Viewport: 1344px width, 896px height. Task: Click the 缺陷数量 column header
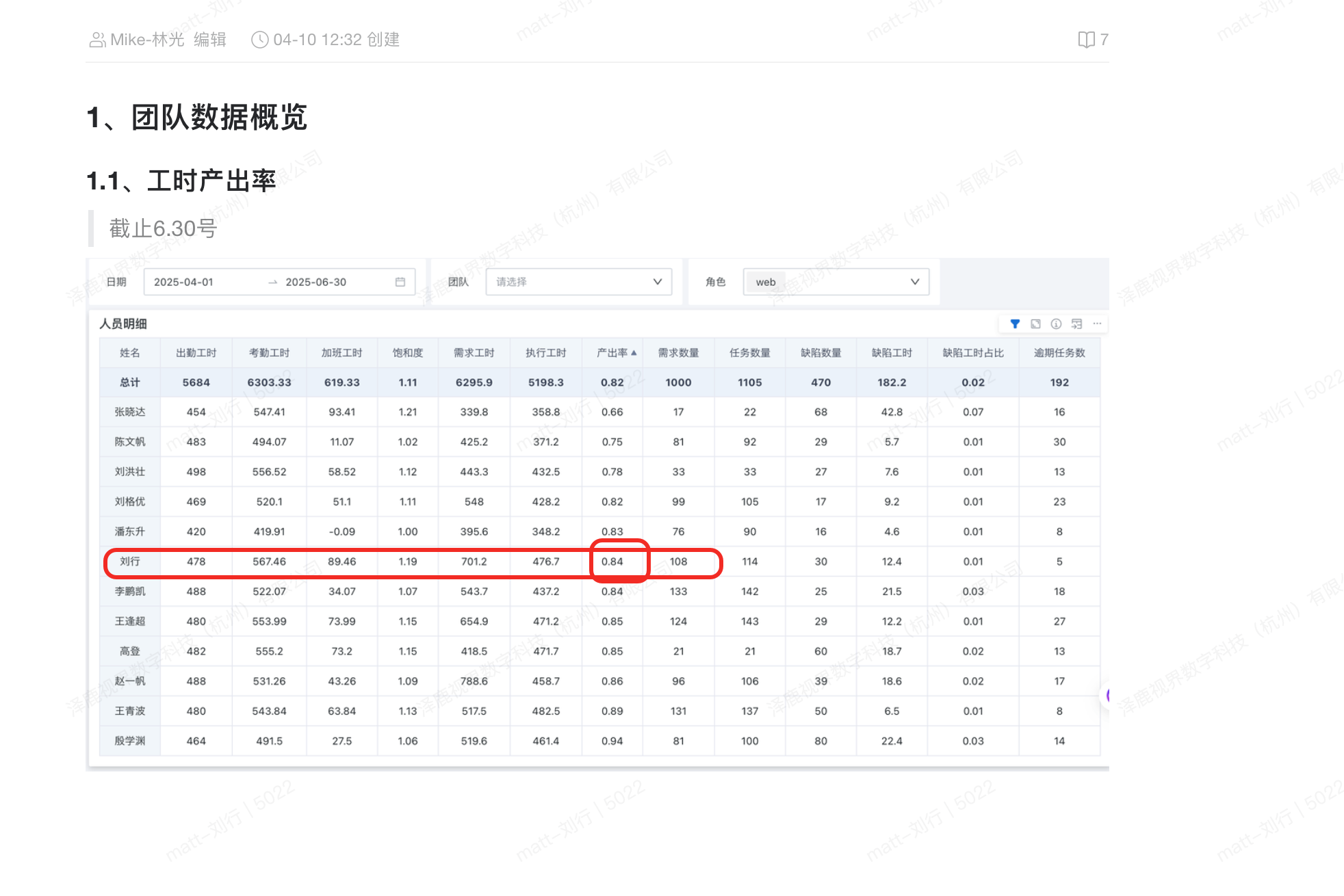click(821, 353)
